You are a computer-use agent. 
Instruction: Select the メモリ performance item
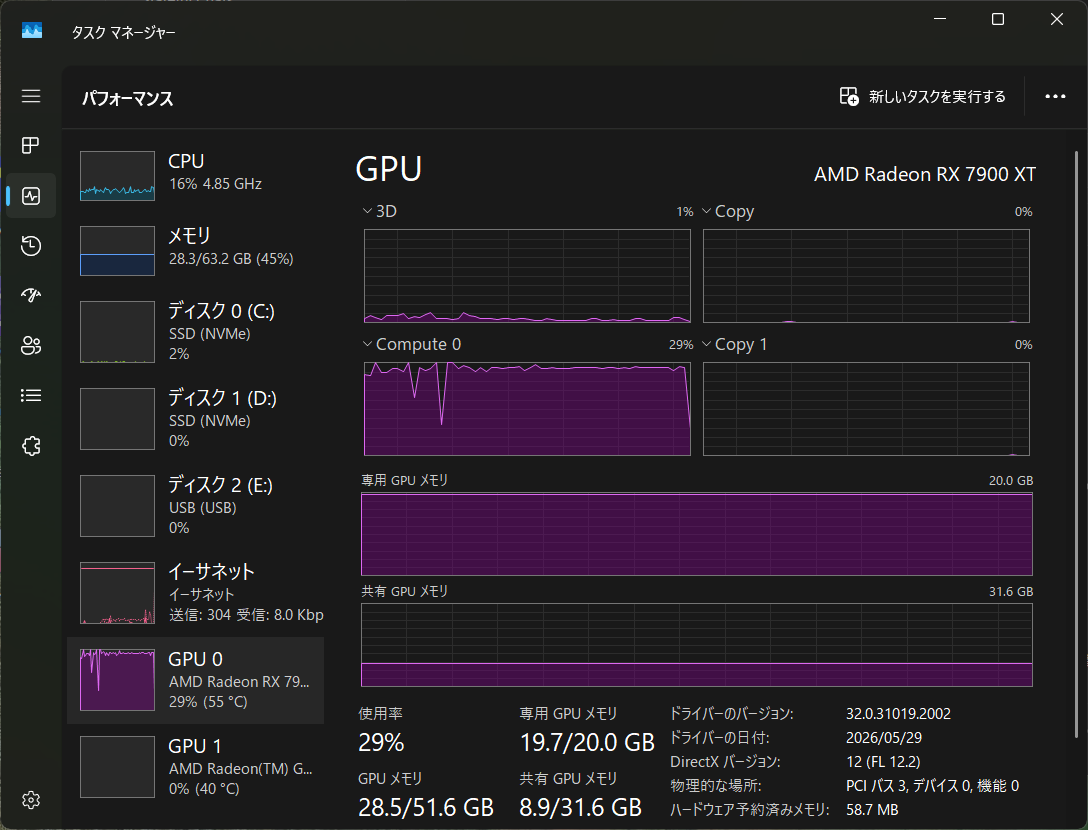click(x=196, y=251)
